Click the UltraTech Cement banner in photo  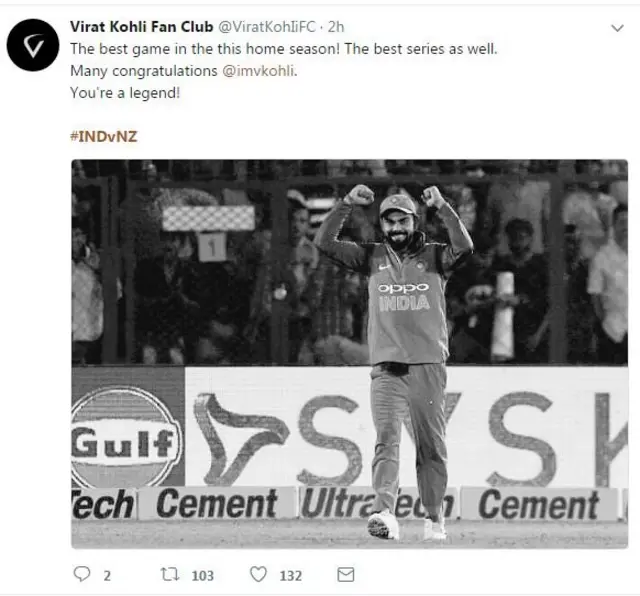tap(349, 503)
